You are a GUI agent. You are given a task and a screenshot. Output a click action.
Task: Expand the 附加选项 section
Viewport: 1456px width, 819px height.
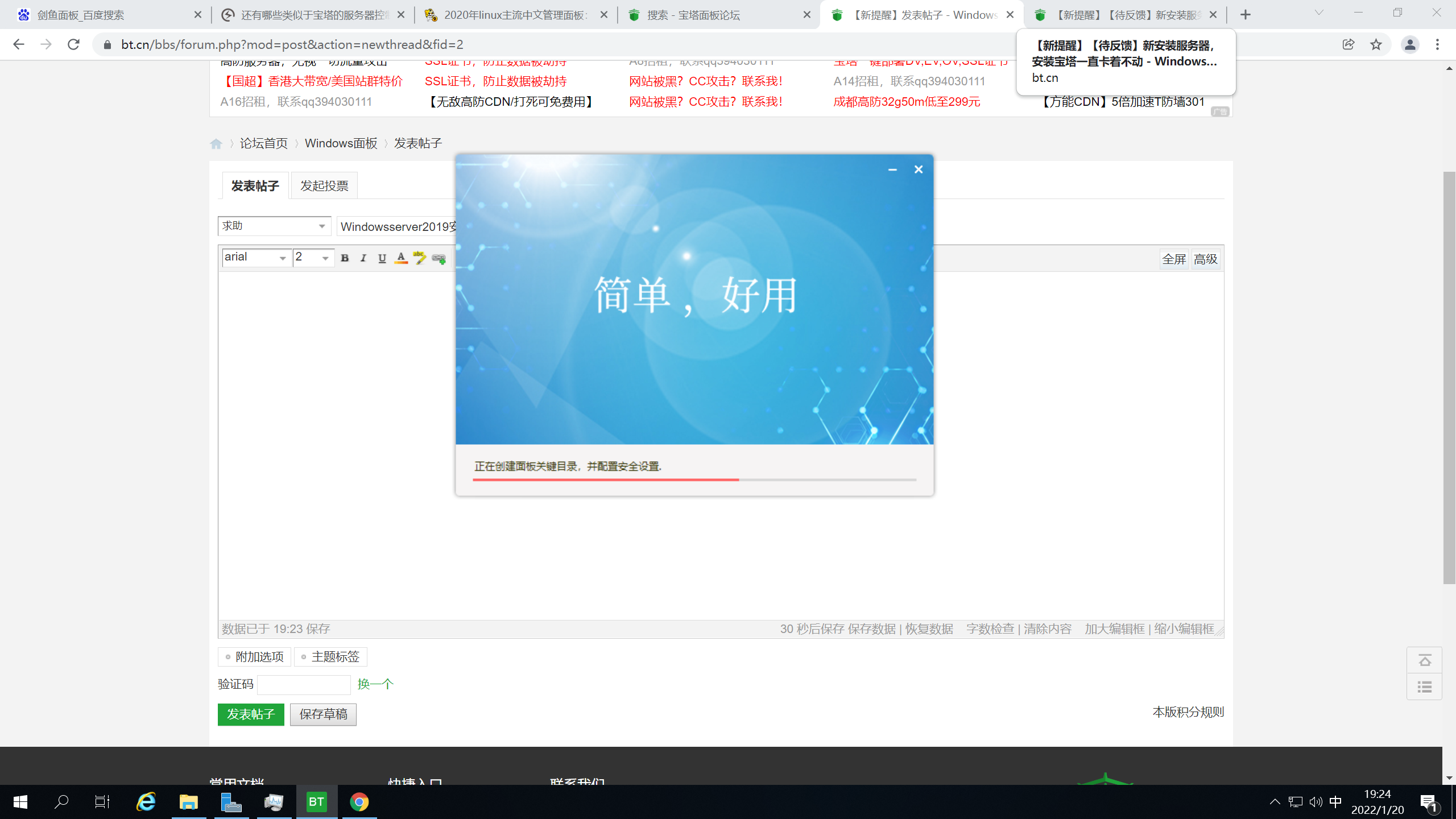tap(254, 657)
